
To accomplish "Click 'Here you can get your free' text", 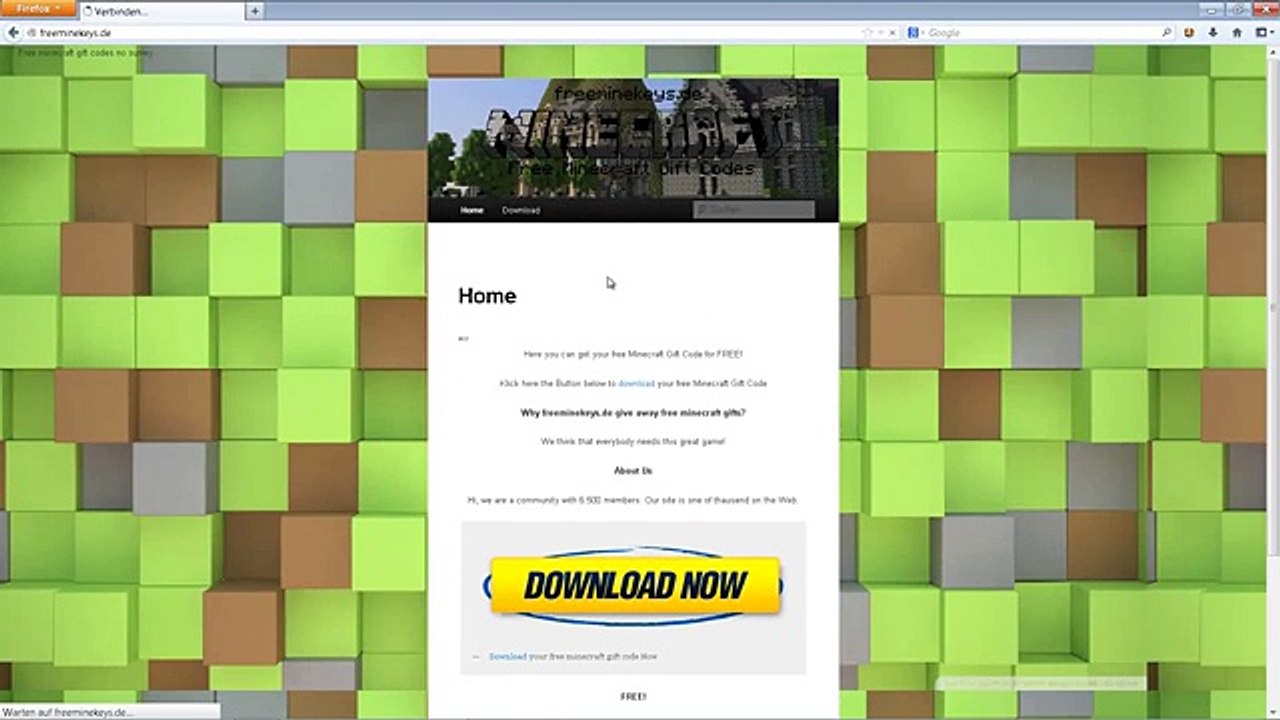I will click(633, 355).
